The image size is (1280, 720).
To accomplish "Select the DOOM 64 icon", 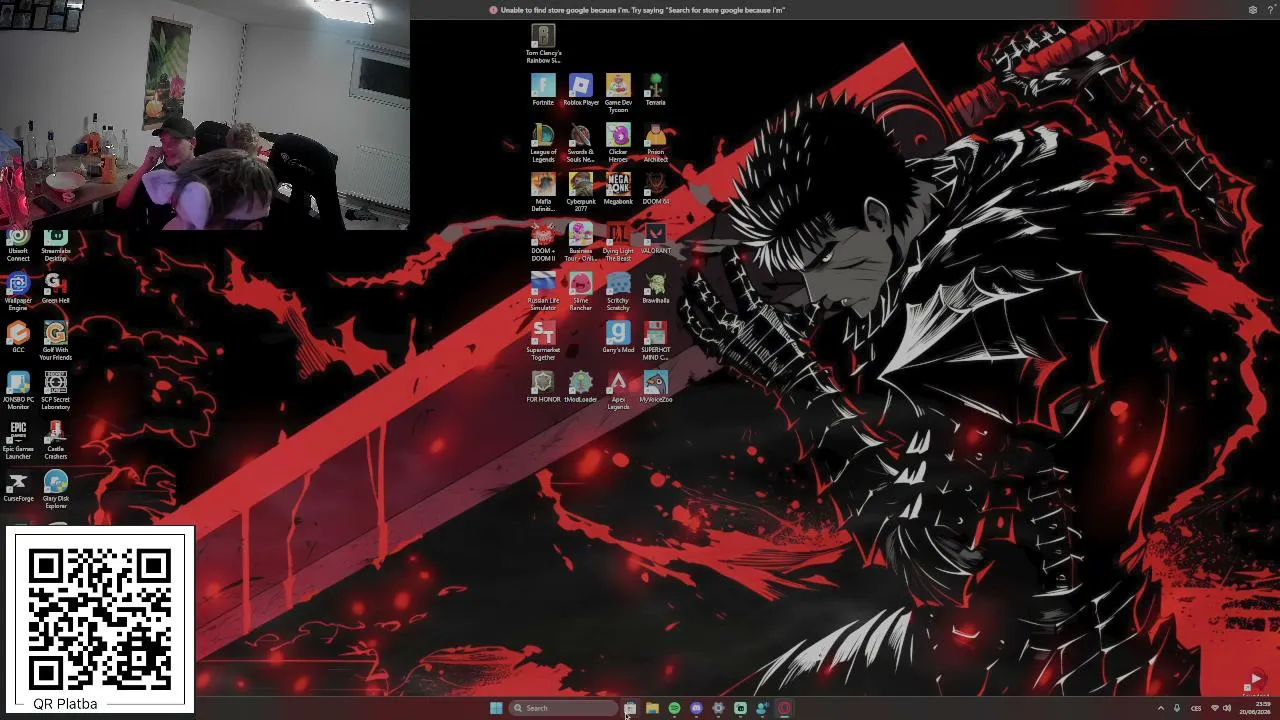I will (x=655, y=189).
